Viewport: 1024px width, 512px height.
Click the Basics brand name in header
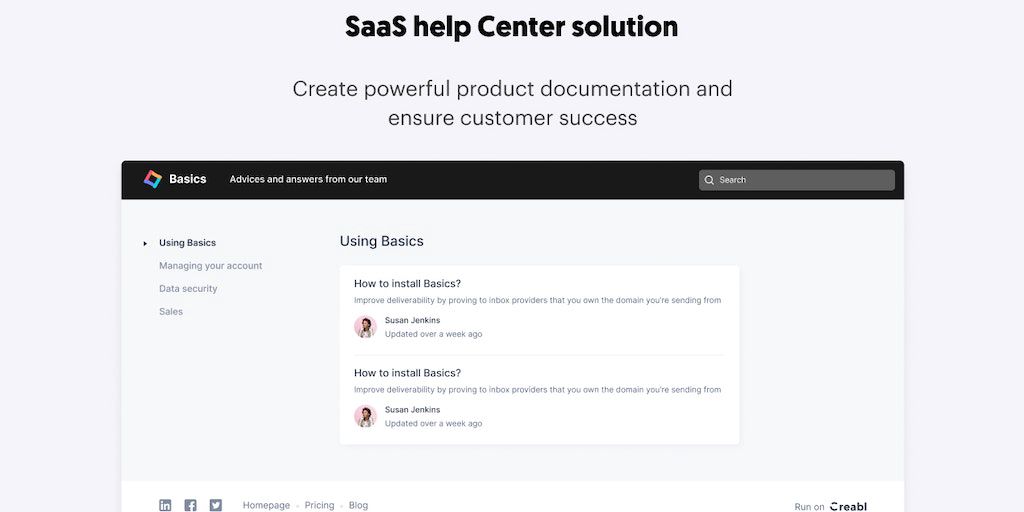click(187, 179)
